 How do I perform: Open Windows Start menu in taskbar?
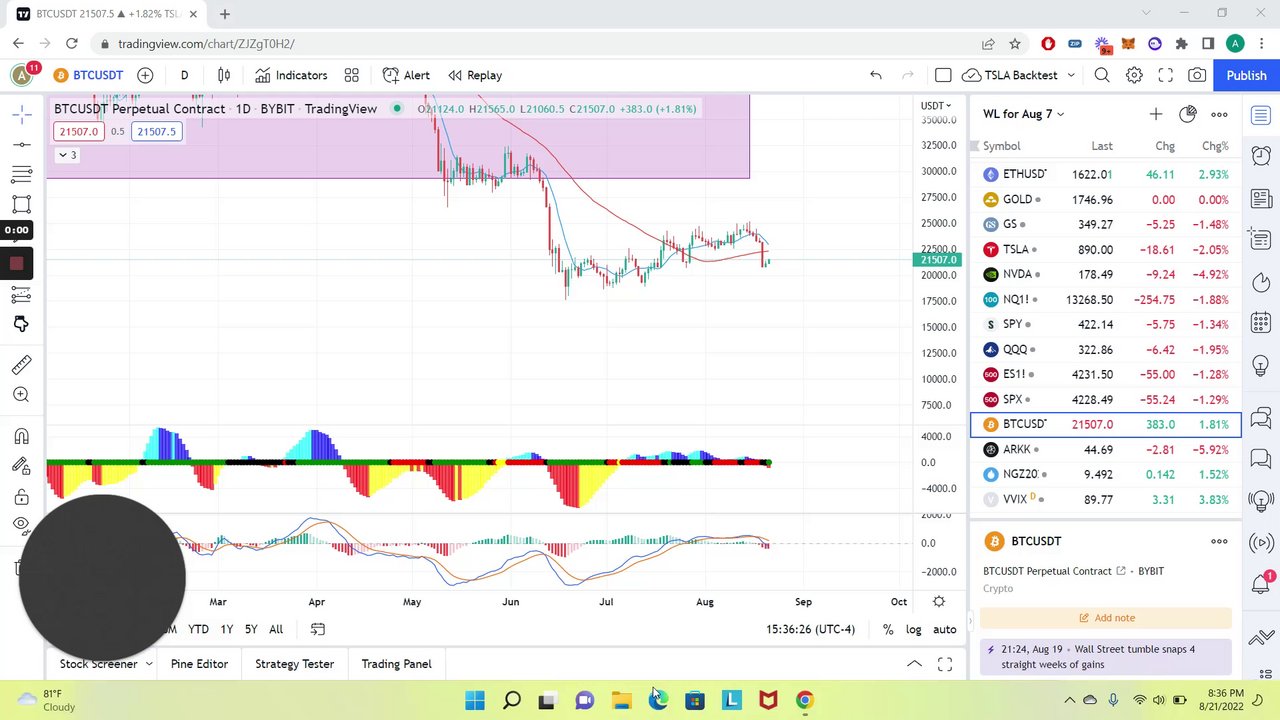pos(475,700)
